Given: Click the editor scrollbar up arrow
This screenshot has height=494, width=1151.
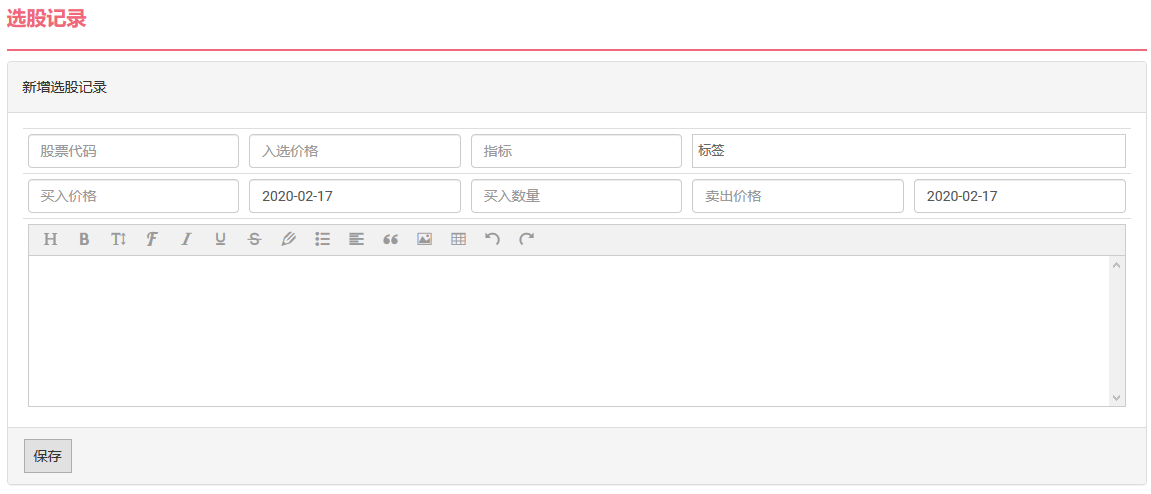Looking at the screenshot, I should pos(1116,264).
